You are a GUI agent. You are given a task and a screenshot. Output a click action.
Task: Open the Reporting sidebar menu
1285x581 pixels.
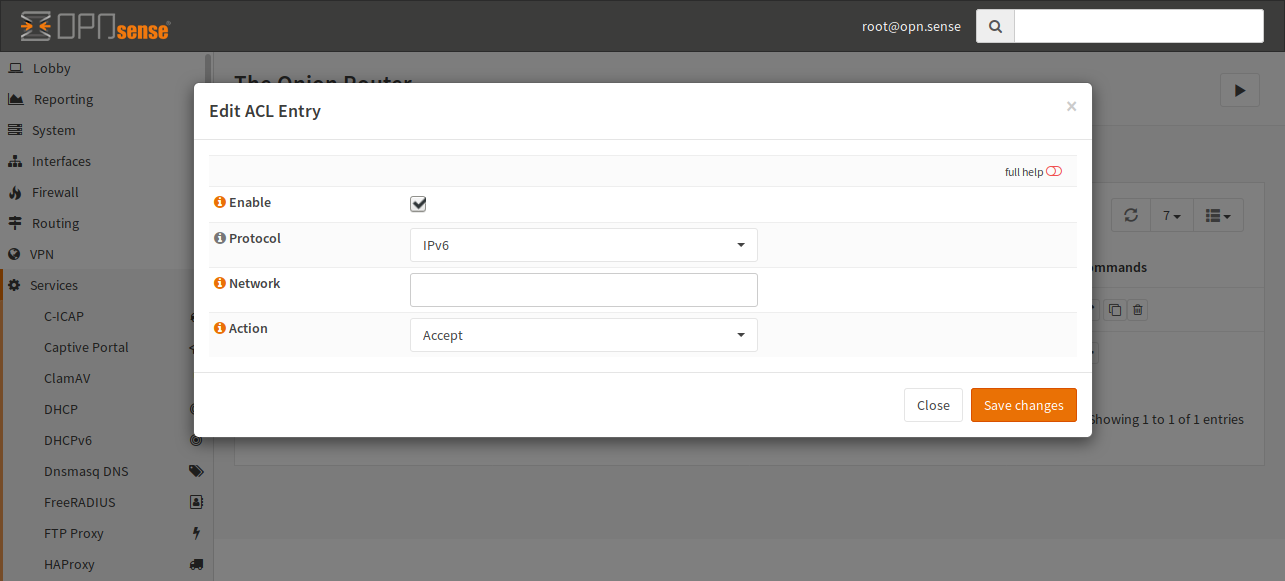coord(63,99)
